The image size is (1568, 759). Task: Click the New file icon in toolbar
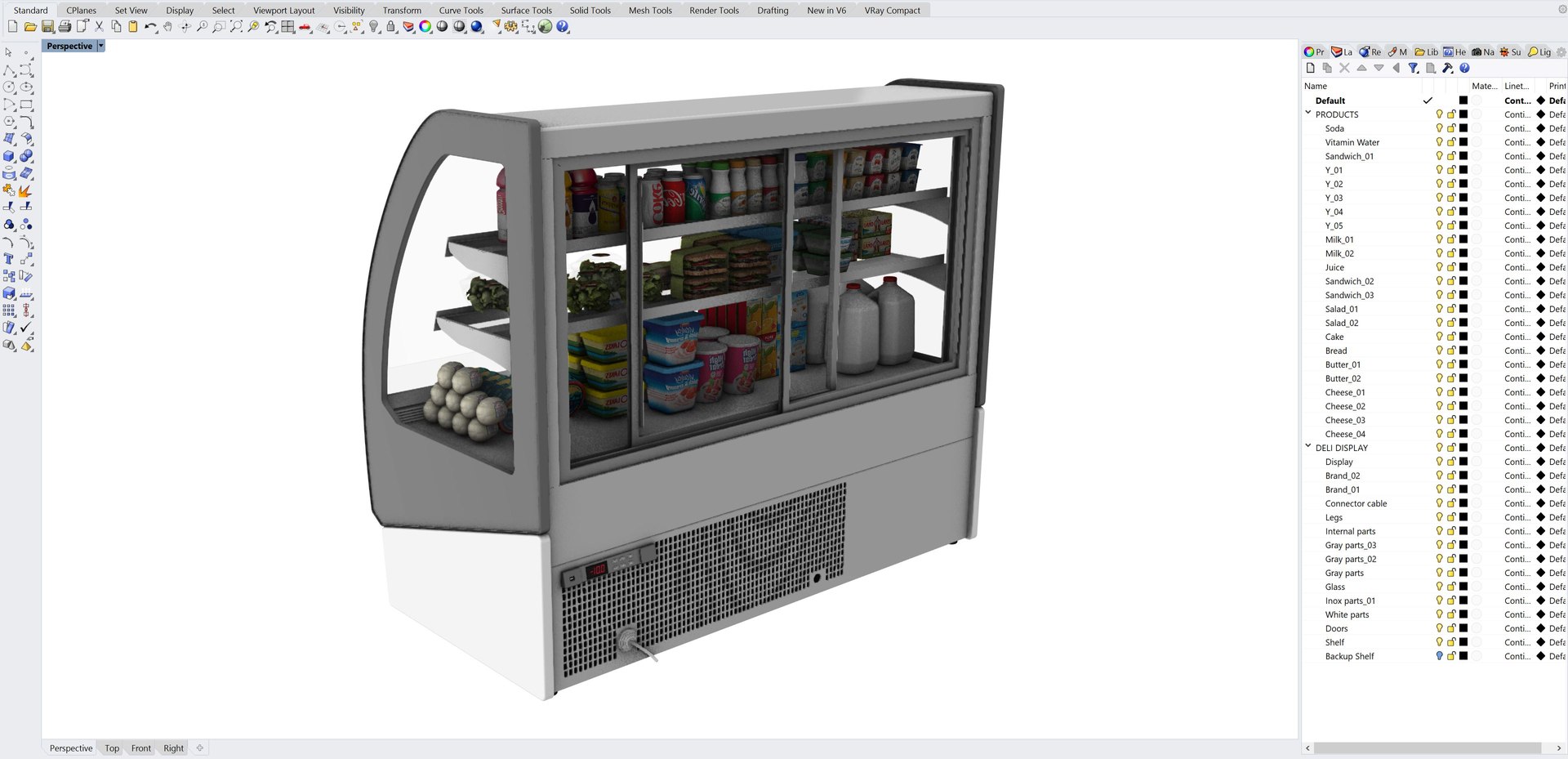point(12,27)
